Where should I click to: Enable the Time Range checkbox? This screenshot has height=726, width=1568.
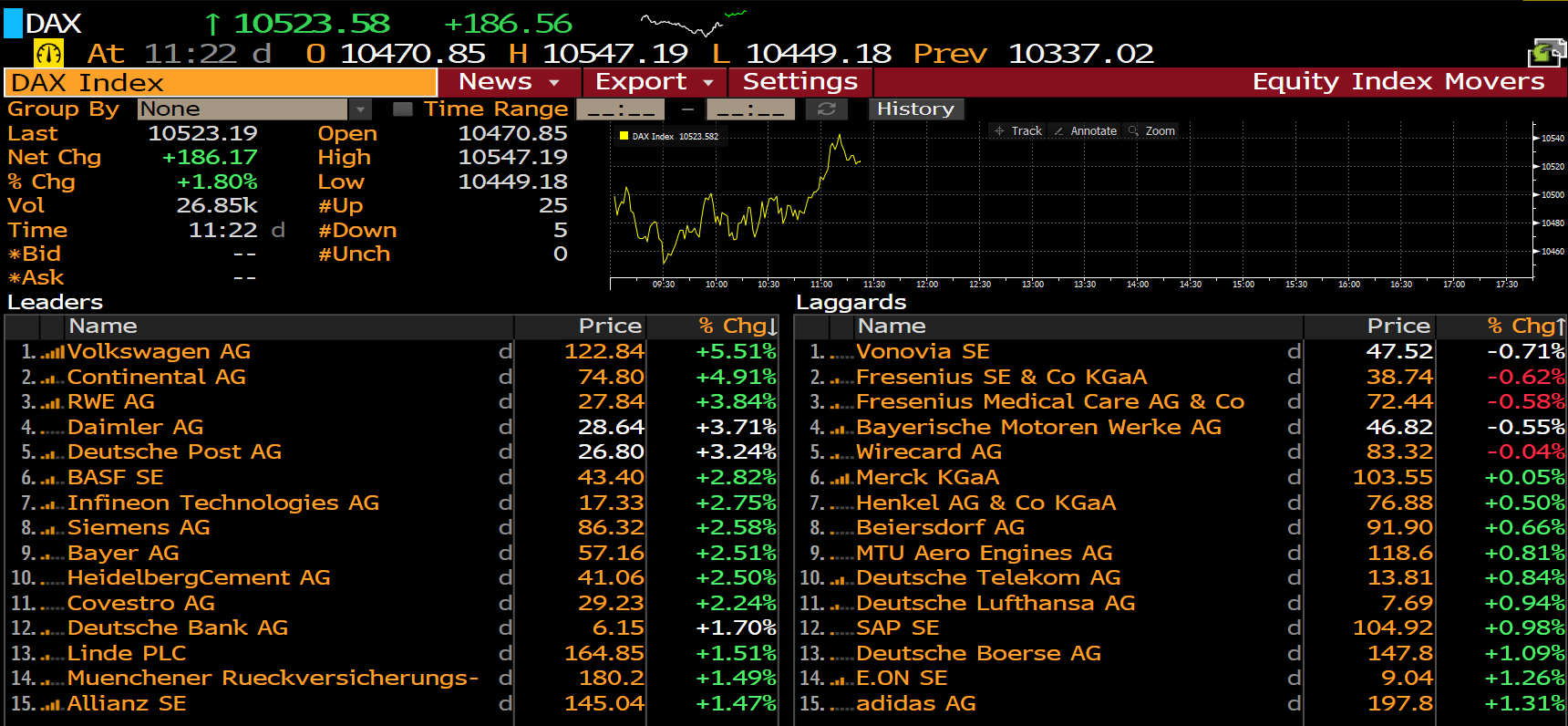402,109
